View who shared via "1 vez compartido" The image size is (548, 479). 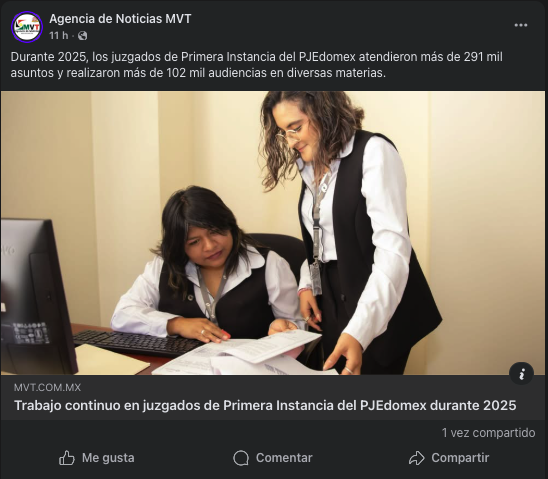488,433
